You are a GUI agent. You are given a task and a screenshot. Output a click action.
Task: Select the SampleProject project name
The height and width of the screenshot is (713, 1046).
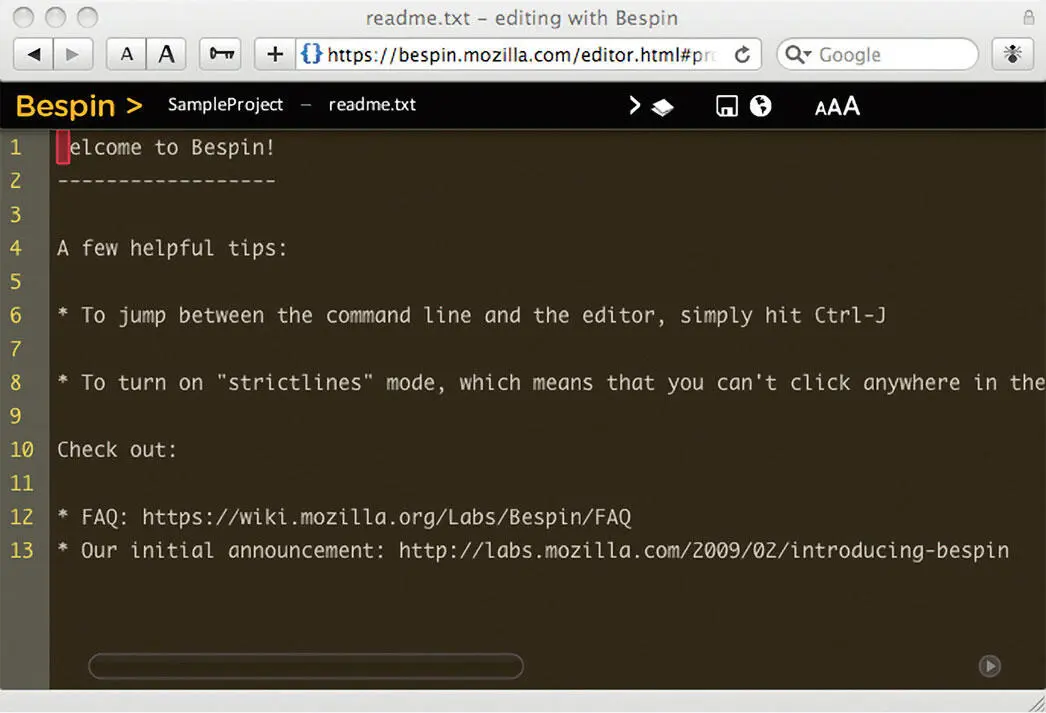[225, 105]
